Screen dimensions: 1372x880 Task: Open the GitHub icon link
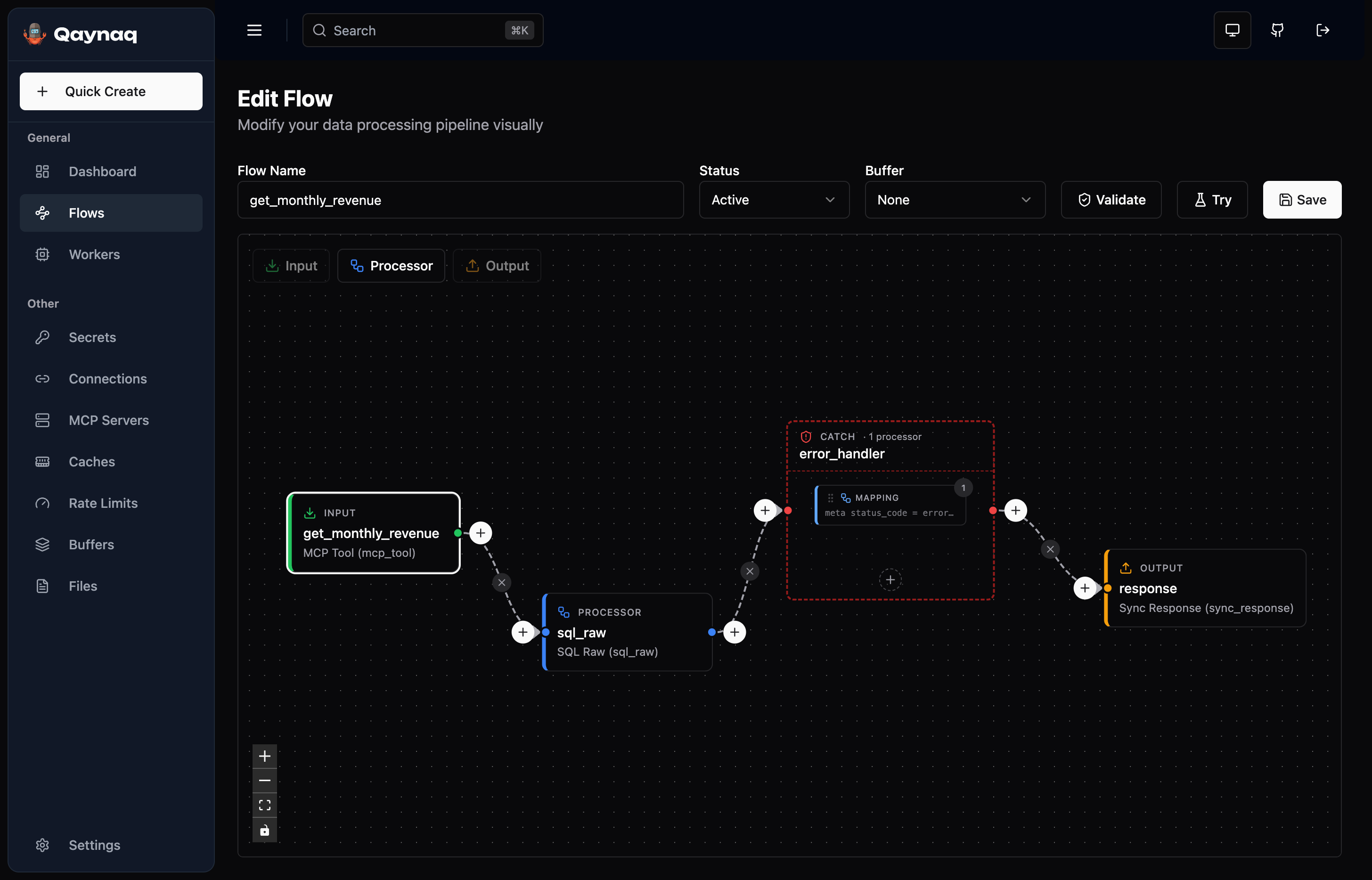point(1278,30)
